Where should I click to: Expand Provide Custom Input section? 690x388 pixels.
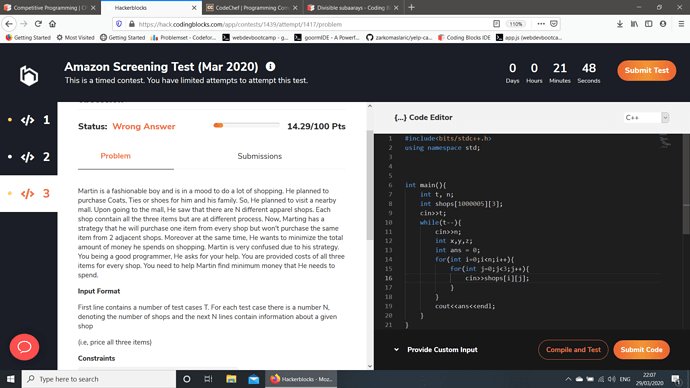tap(435, 350)
